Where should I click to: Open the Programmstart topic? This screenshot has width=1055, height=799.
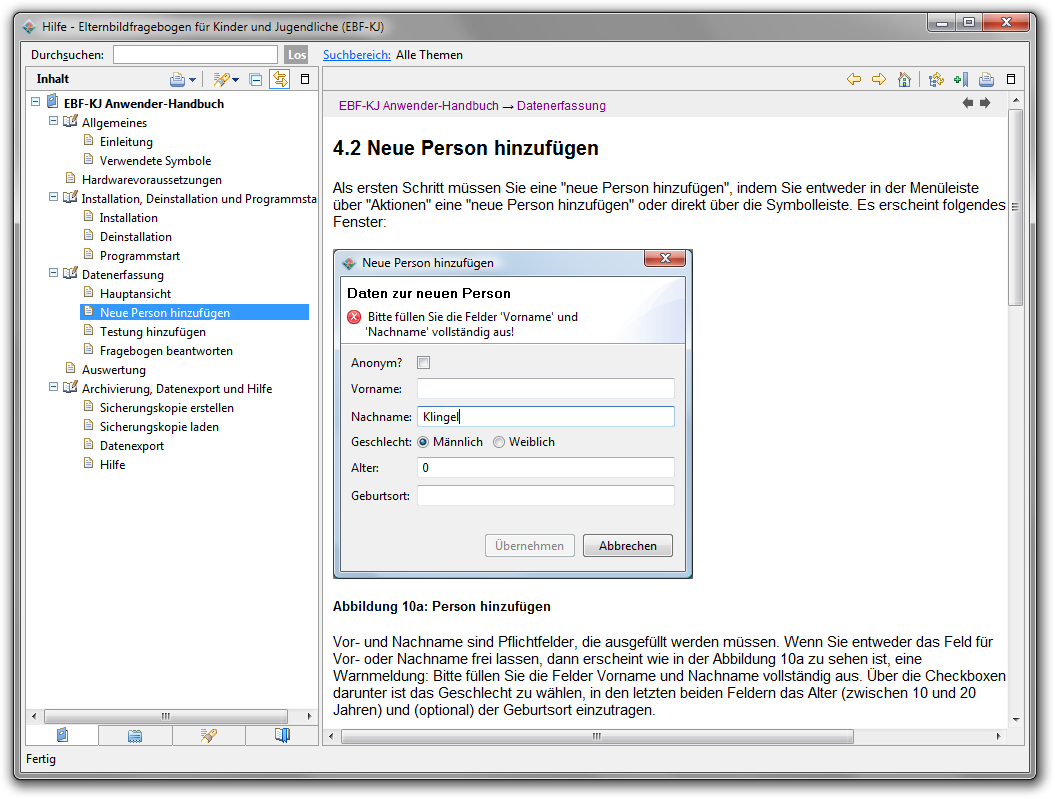click(139, 256)
